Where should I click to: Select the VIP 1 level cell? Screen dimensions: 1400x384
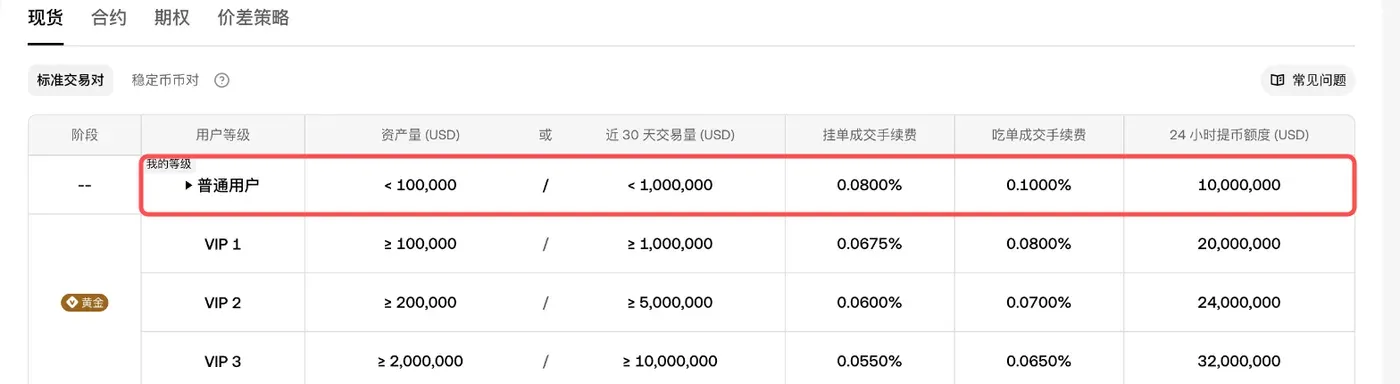(223, 243)
